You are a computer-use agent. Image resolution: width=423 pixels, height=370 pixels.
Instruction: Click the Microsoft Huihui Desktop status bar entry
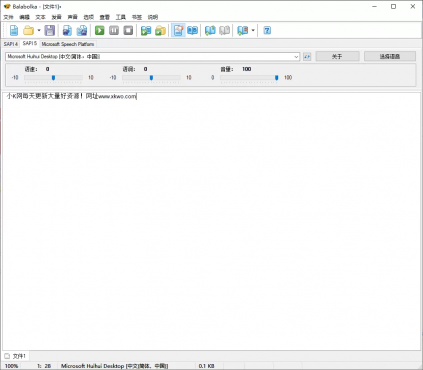114,366
